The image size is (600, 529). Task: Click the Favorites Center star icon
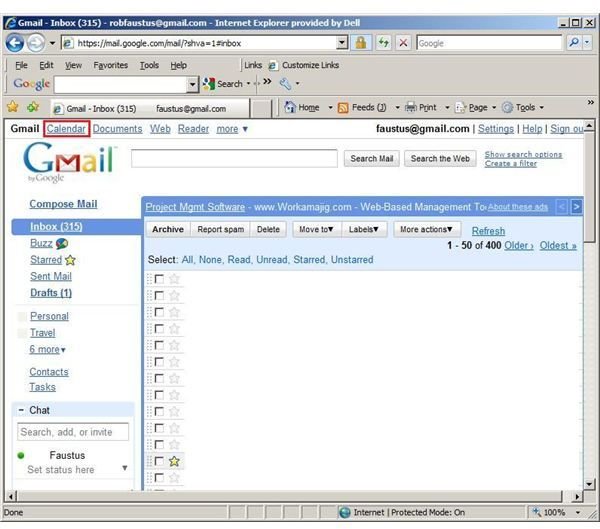click(x=13, y=107)
